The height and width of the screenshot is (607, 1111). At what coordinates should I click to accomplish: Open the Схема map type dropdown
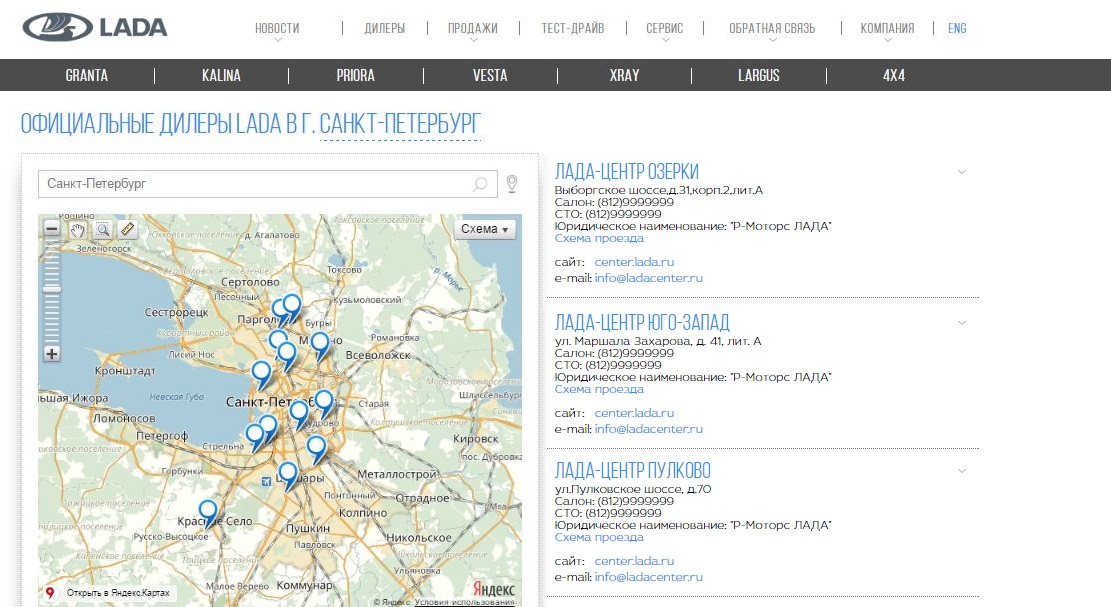click(x=485, y=229)
